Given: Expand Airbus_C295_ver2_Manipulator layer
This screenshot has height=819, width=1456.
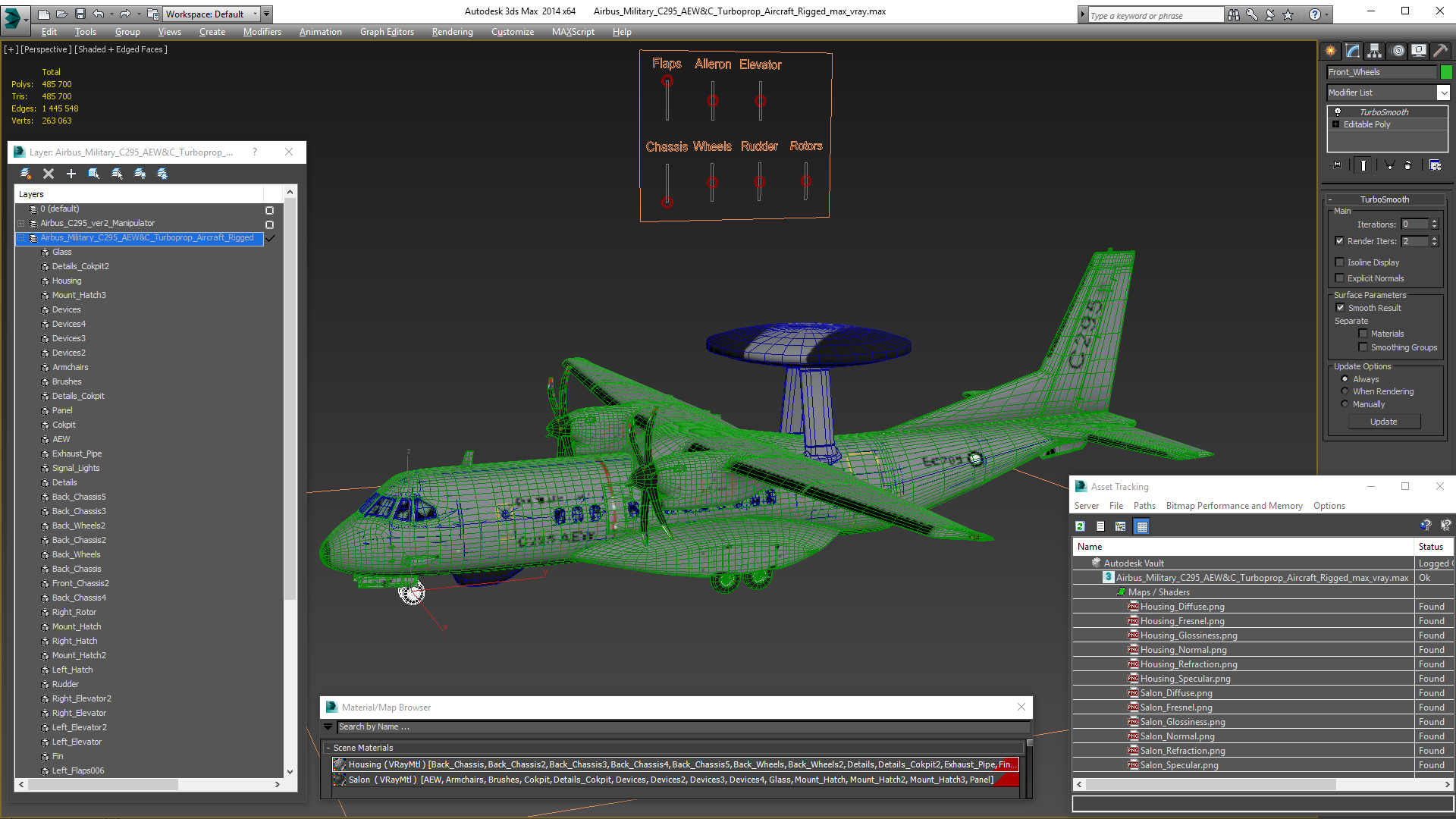Looking at the screenshot, I should coord(21,224).
